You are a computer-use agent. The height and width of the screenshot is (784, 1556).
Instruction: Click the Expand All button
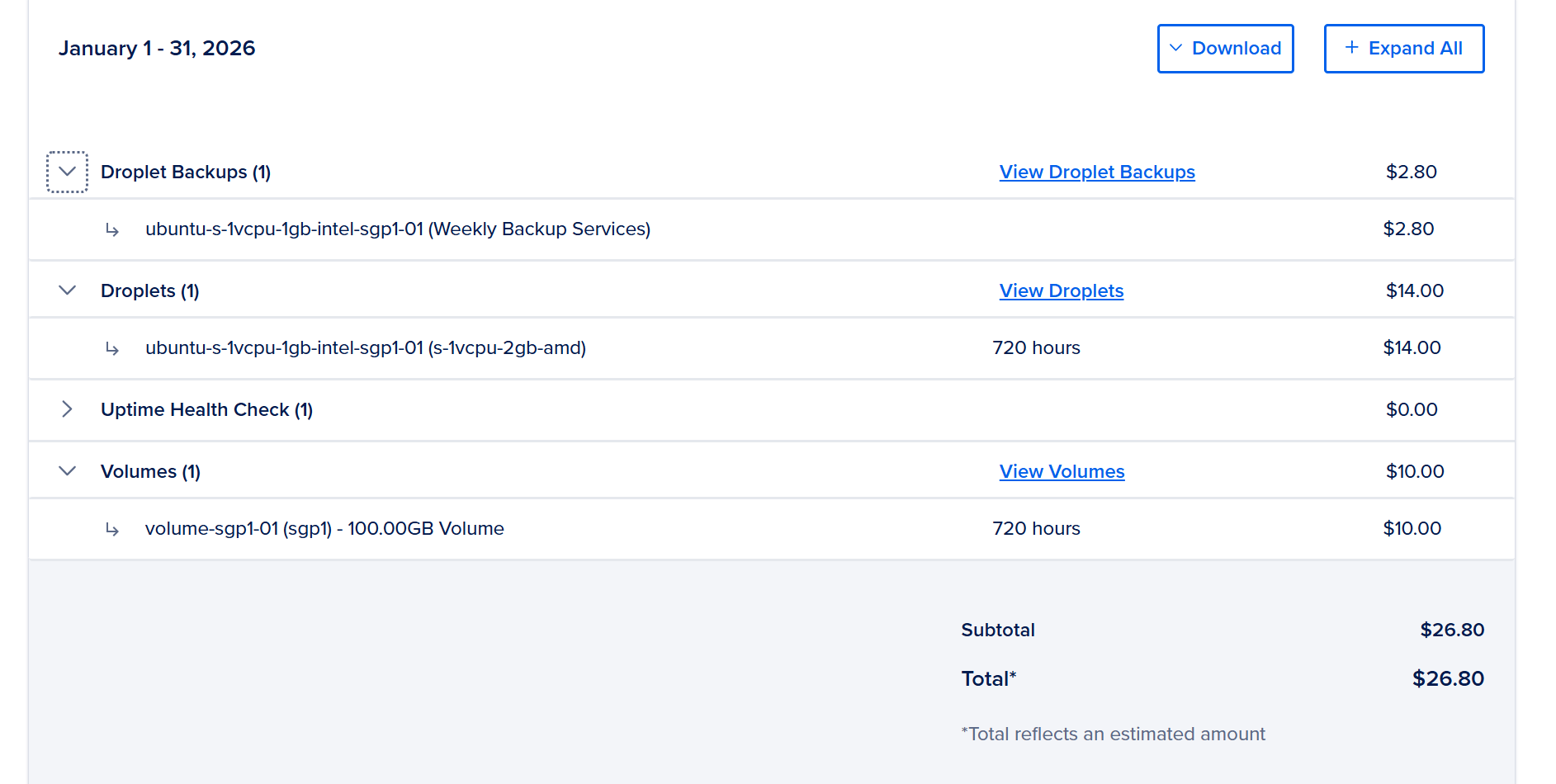click(x=1403, y=49)
